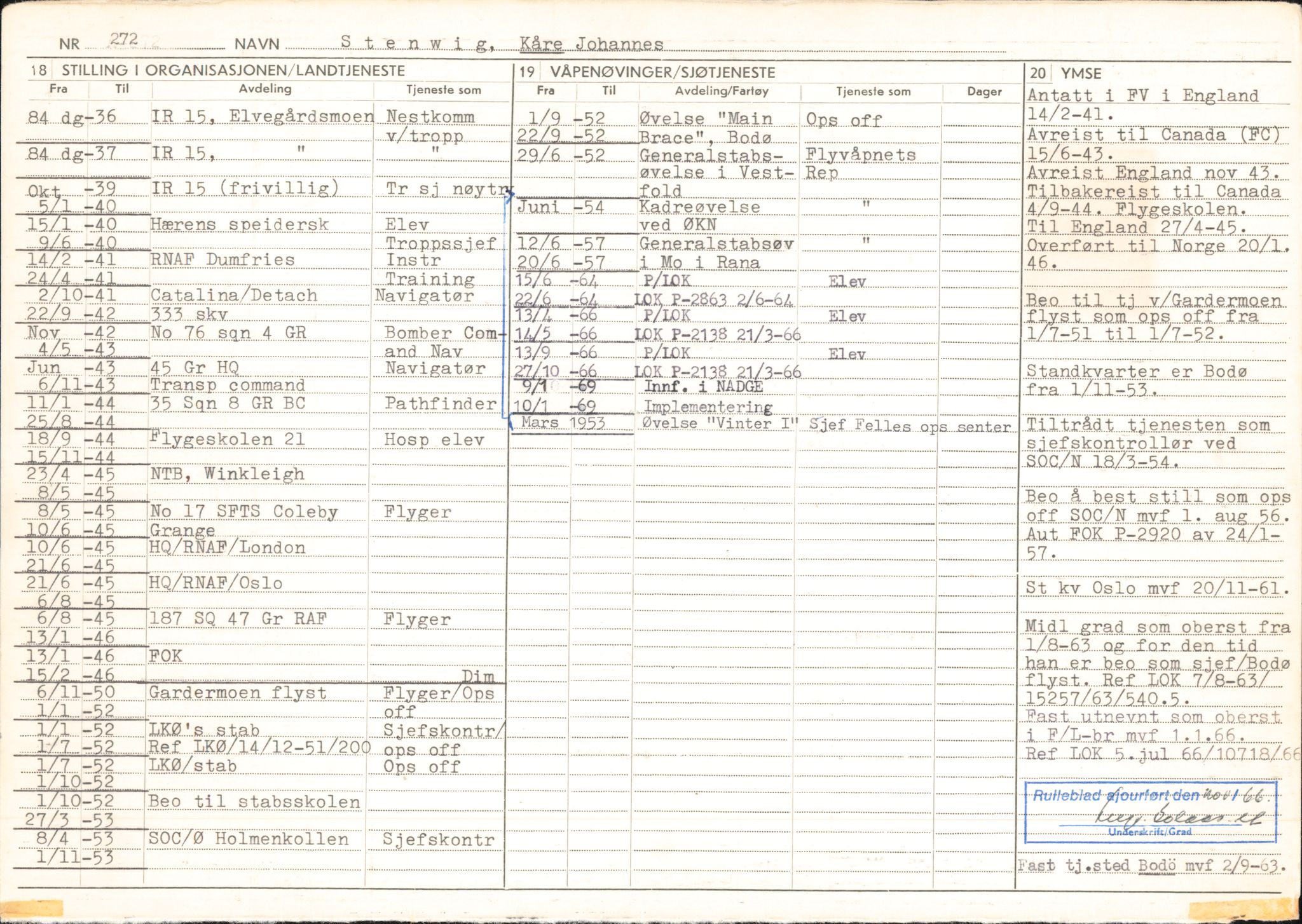This screenshot has width=1302, height=924.
Task: Click 'Bomber Com-' service role
Action: click(444, 332)
